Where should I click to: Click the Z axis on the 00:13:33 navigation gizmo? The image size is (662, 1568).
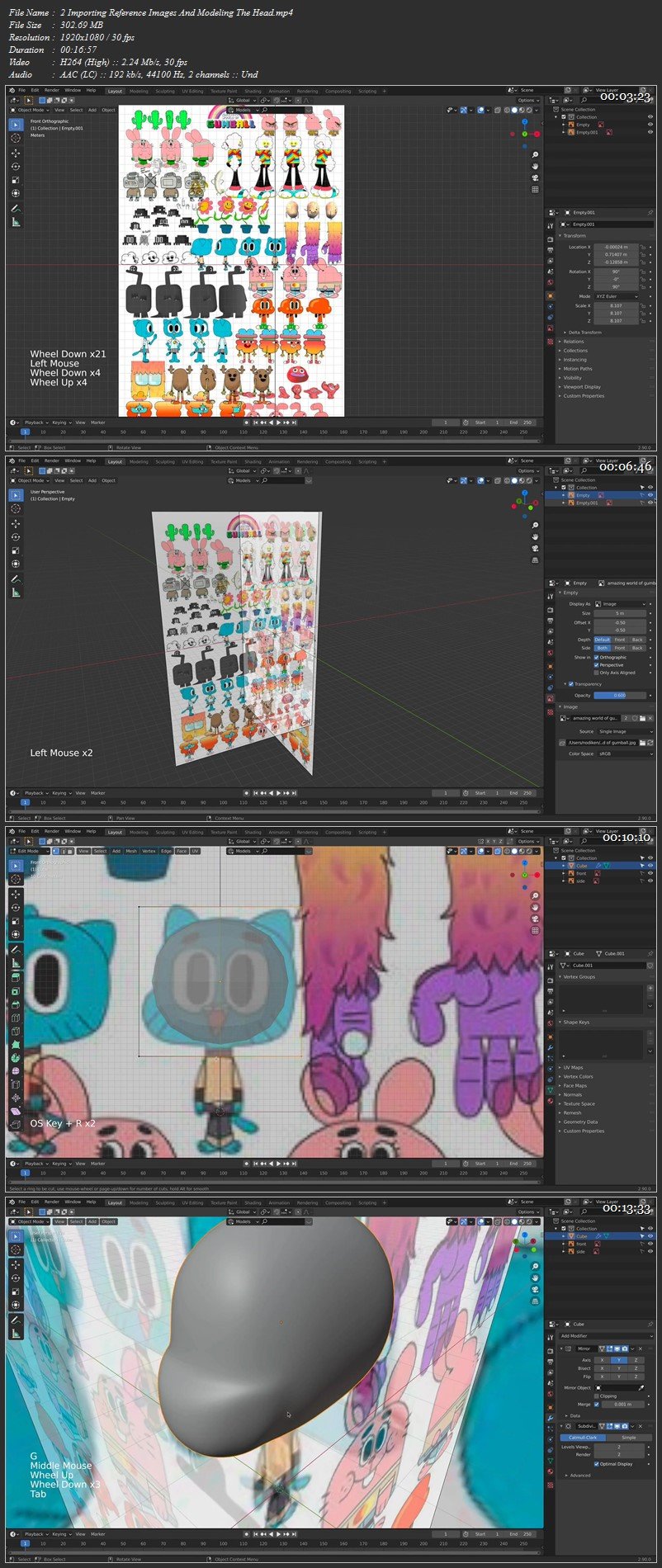(527, 1233)
